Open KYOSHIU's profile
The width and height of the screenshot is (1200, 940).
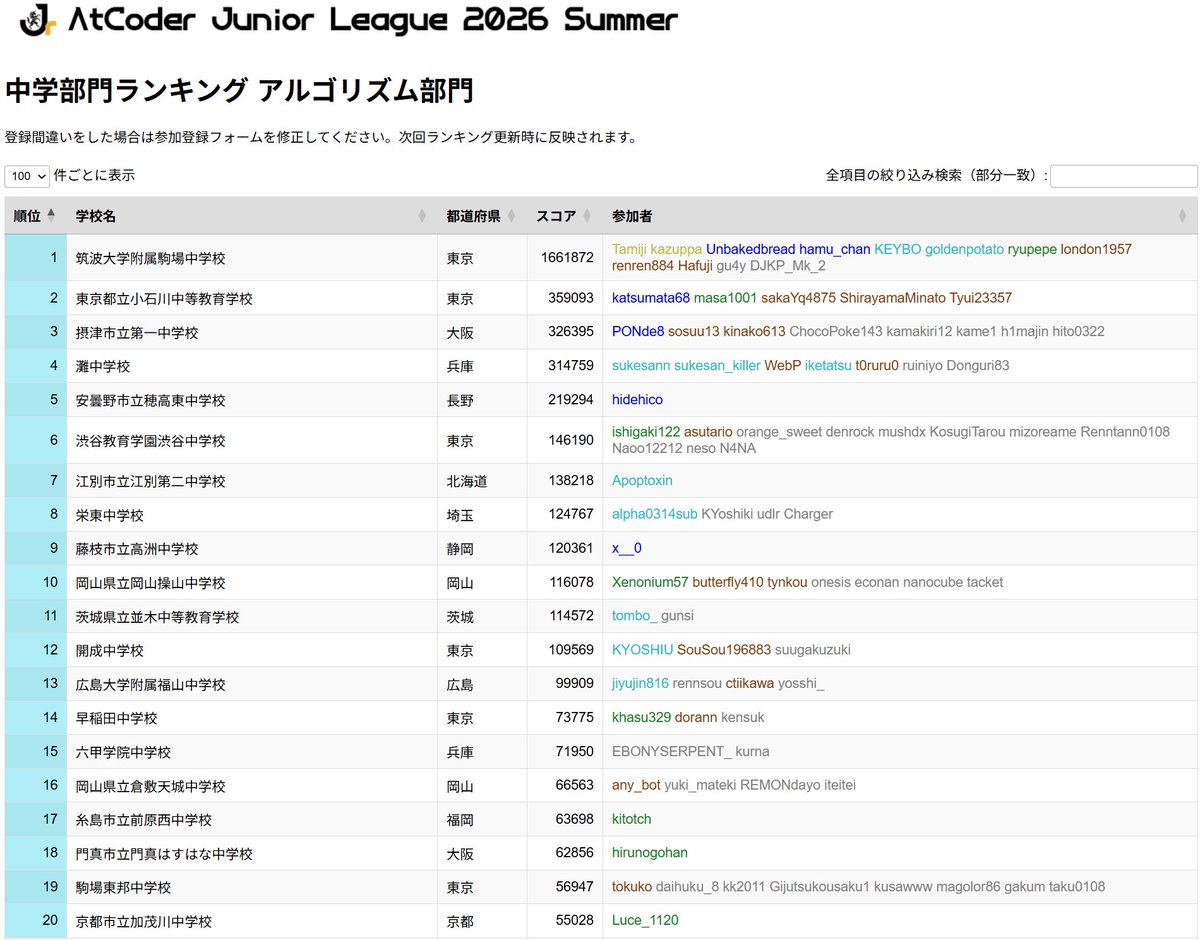tap(643, 650)
